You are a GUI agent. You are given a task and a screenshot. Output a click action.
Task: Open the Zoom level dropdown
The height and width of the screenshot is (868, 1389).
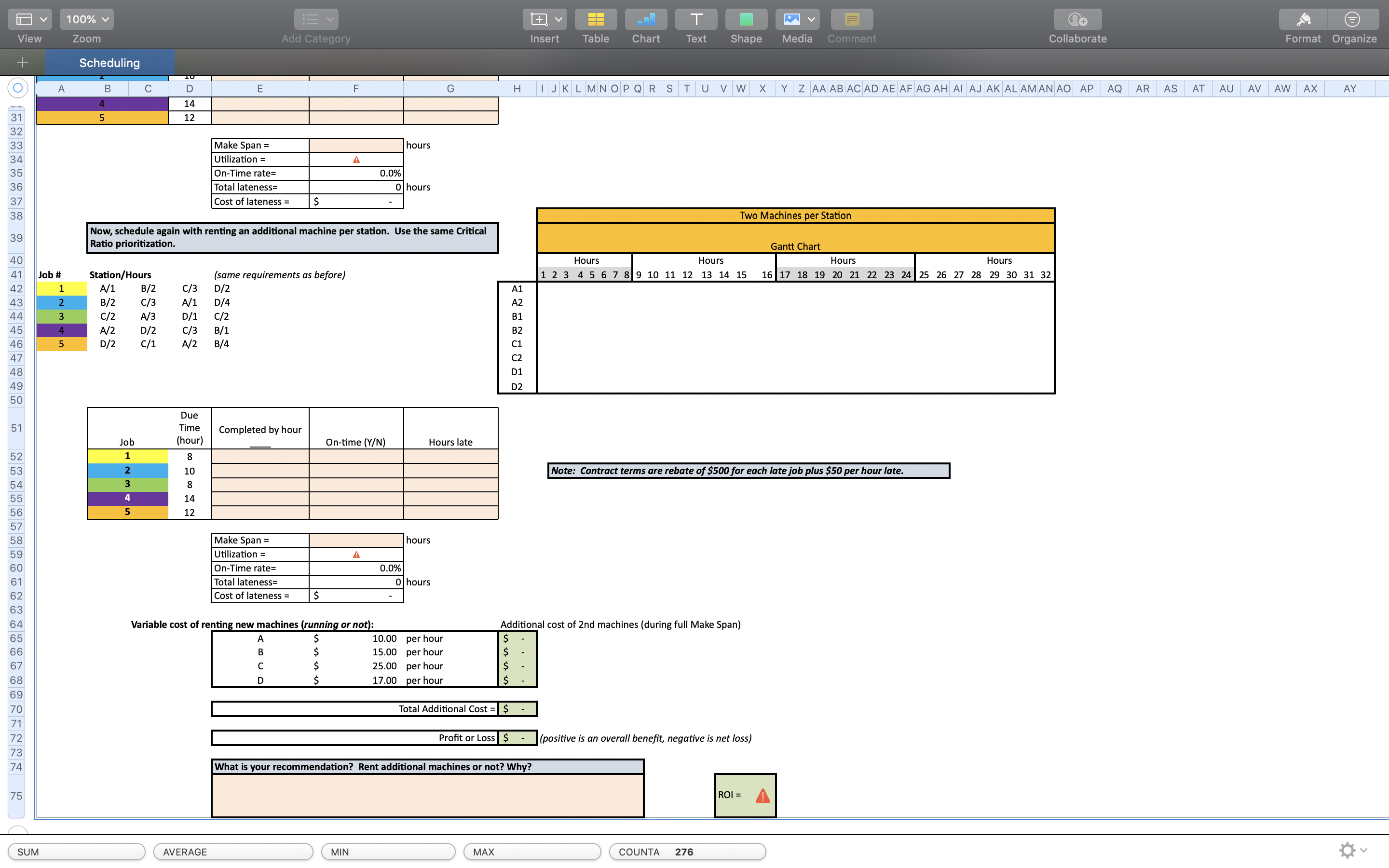(86, 19)
